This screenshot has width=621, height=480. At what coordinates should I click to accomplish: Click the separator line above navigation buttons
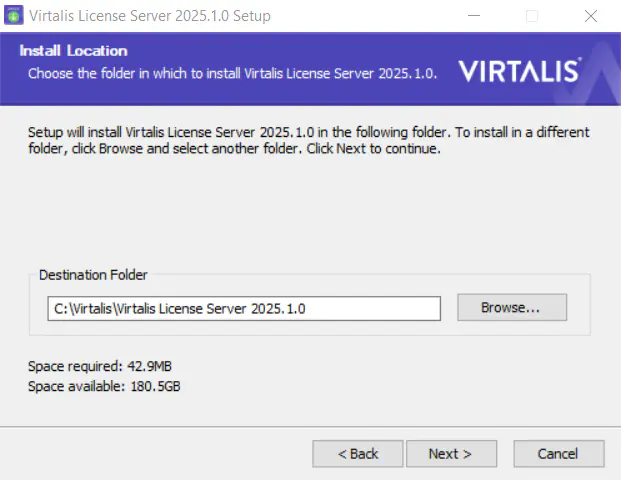pos(310,427)
